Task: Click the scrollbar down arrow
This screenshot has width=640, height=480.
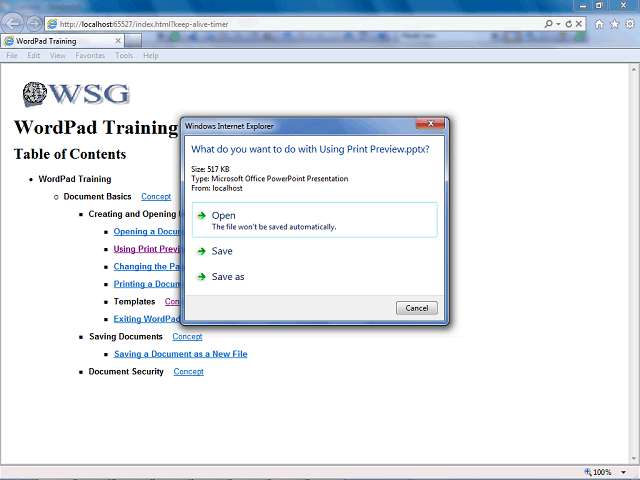Action: pos(634,459)
